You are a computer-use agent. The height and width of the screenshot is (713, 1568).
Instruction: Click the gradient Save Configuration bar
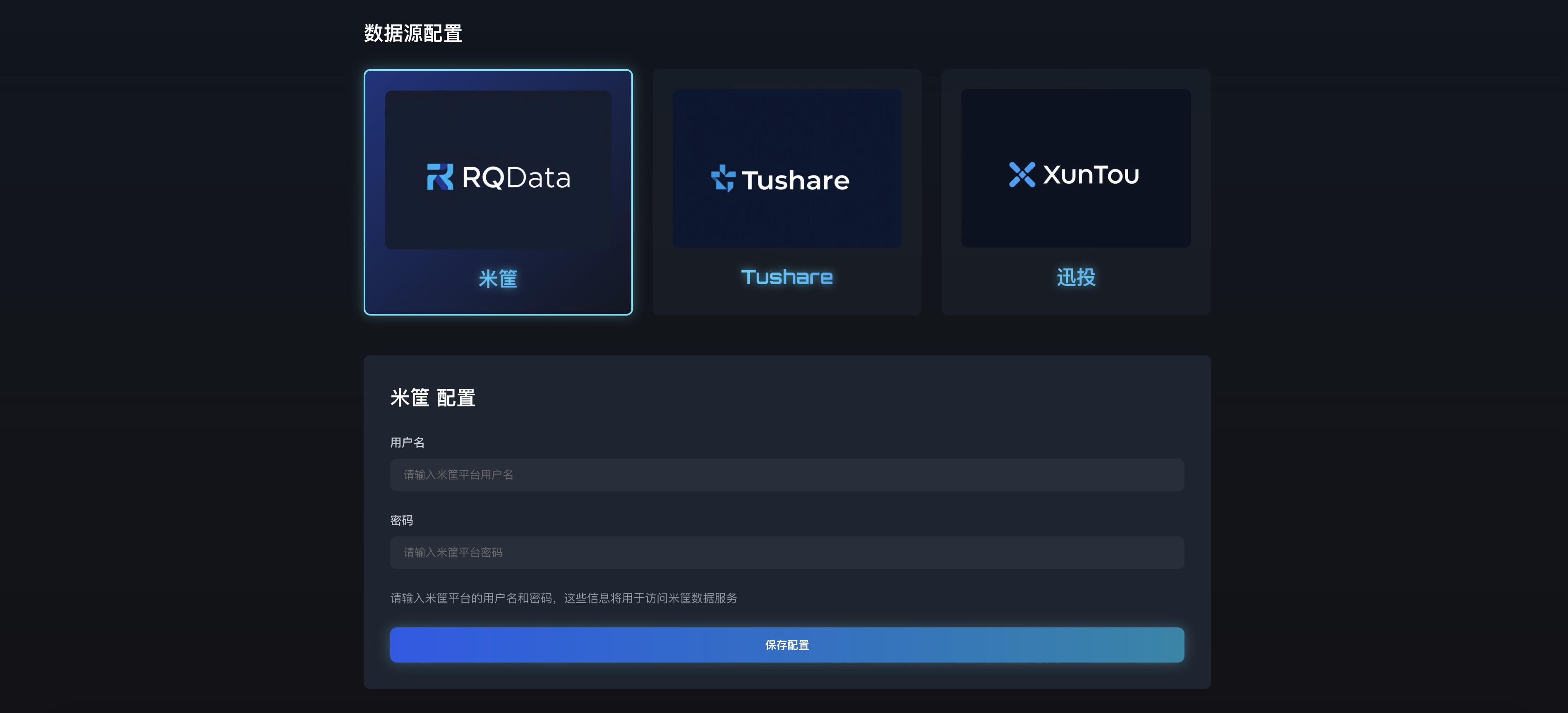[x=786, y=644]
